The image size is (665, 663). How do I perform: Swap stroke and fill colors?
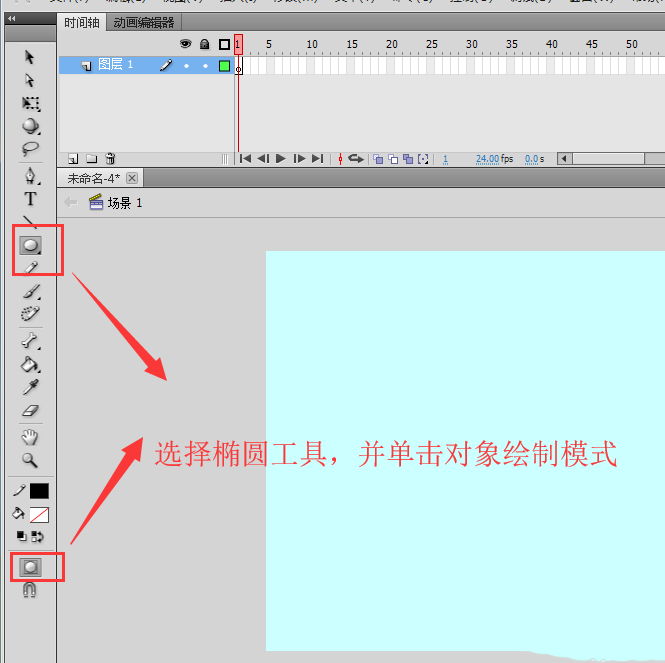[x=37, y=537]
